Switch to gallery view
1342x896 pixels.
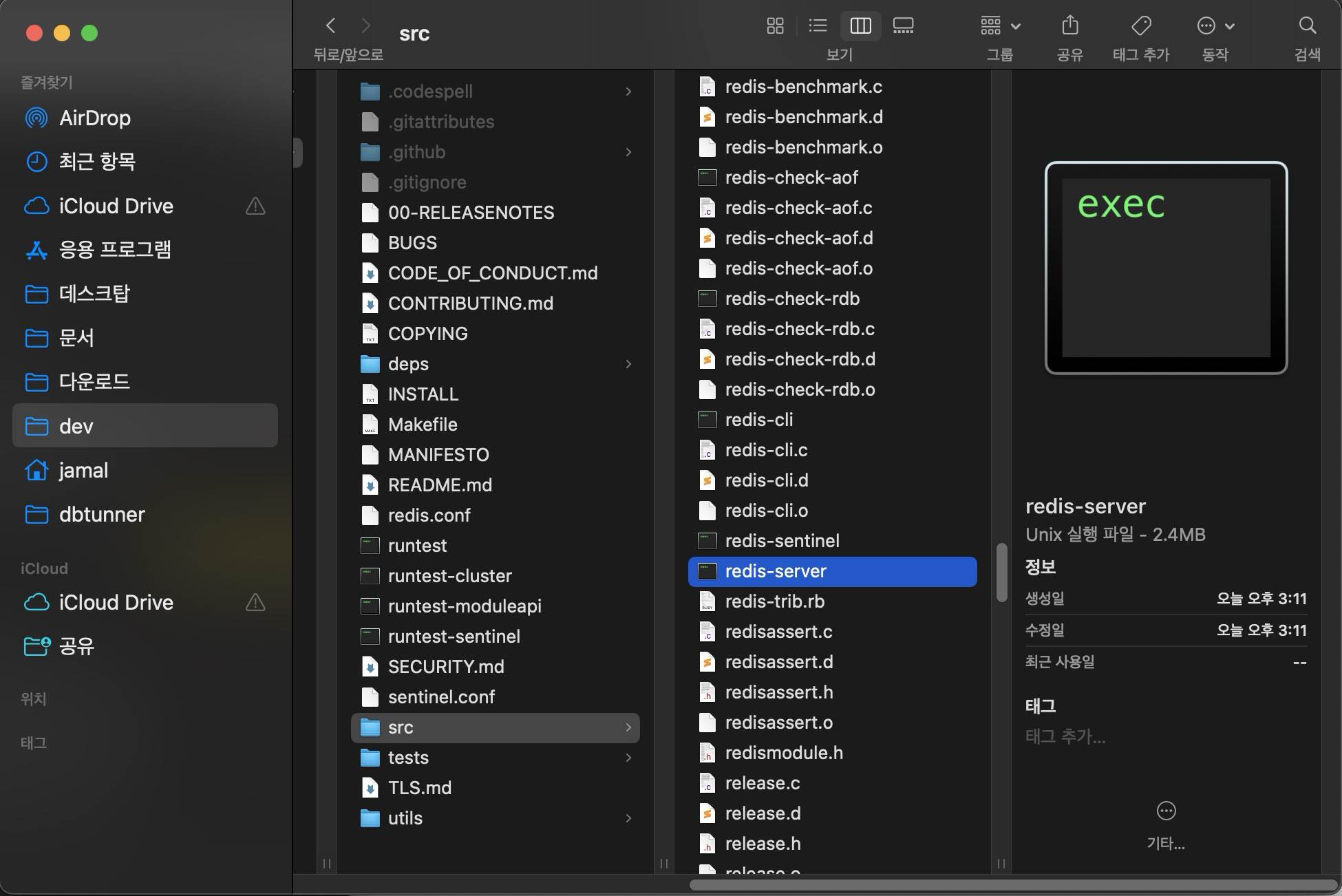(903, 26)
